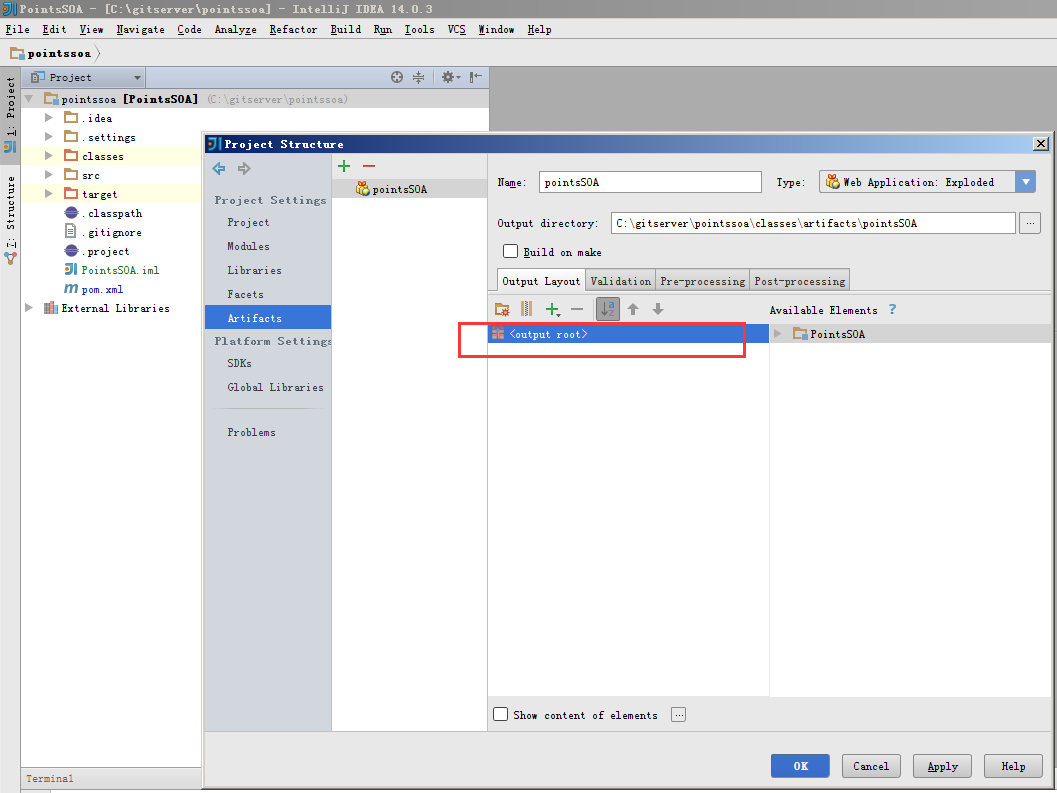Click the OK button

(x=800, y=766)
